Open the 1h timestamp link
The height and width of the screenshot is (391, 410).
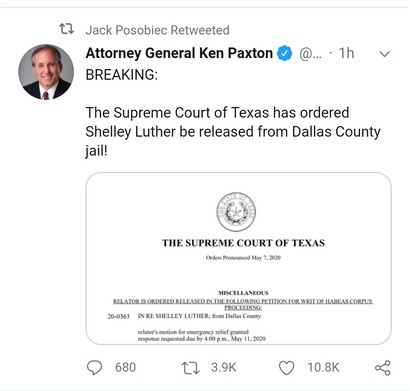coord(346,53)
